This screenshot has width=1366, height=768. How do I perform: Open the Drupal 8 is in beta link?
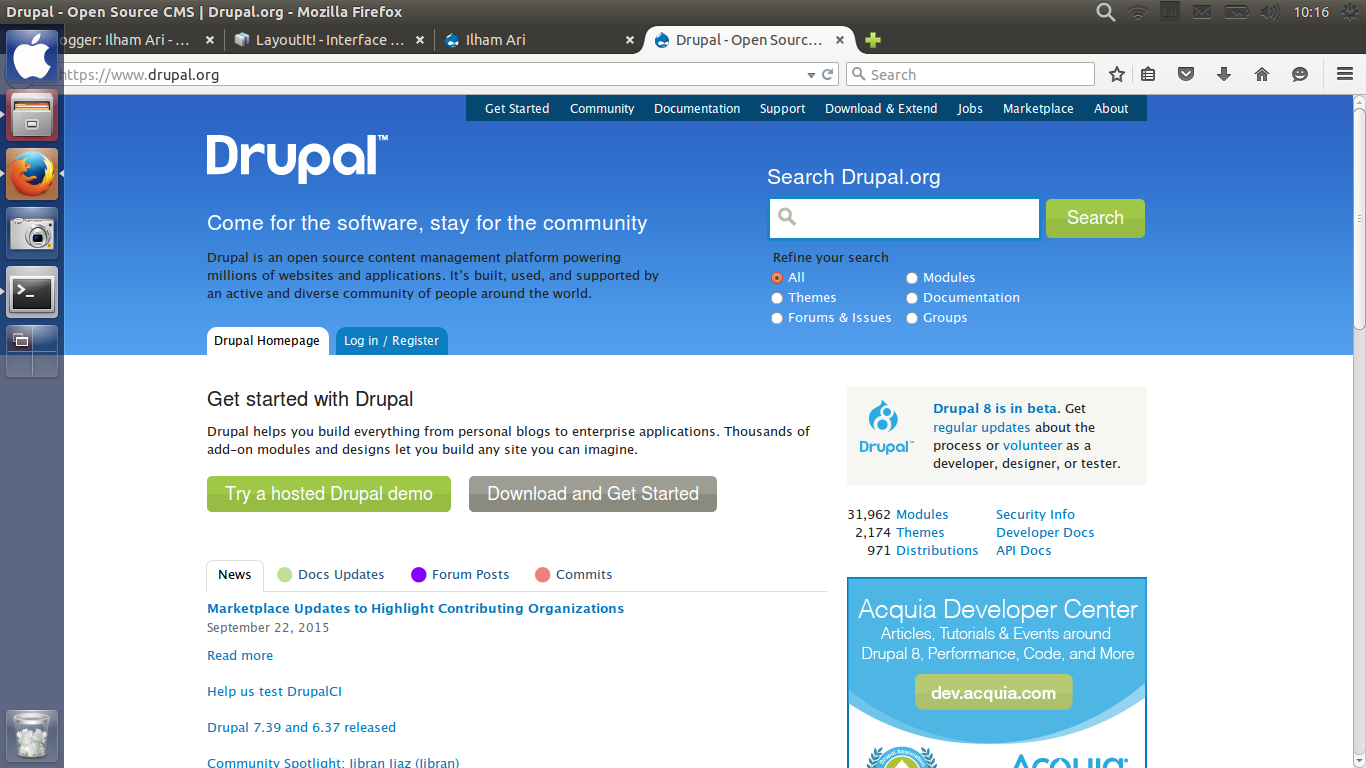994,409
